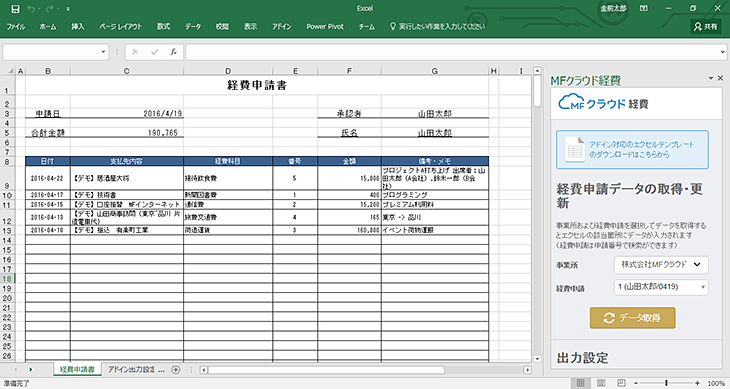Click the new sheet plus icon

point(176,369)
